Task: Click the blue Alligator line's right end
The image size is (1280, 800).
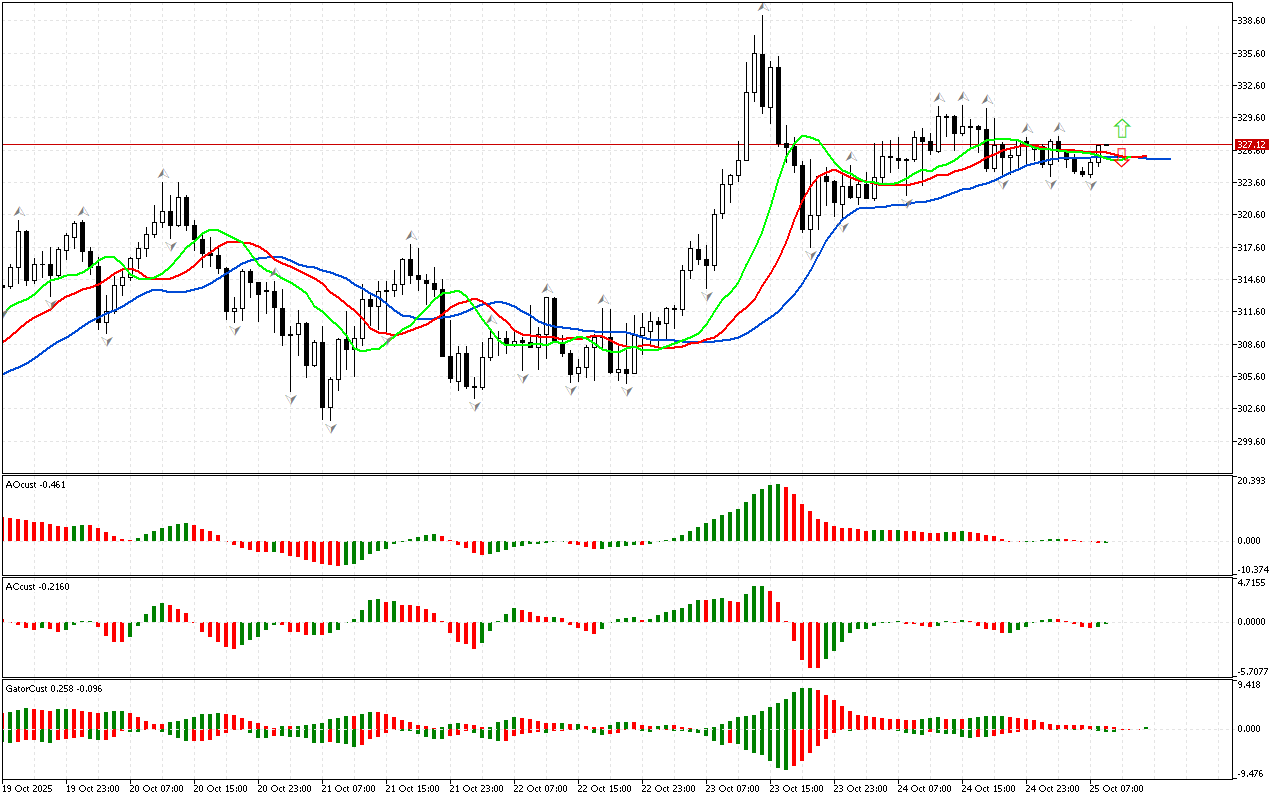Action: pyautogui.click(x=1168, y=159)
